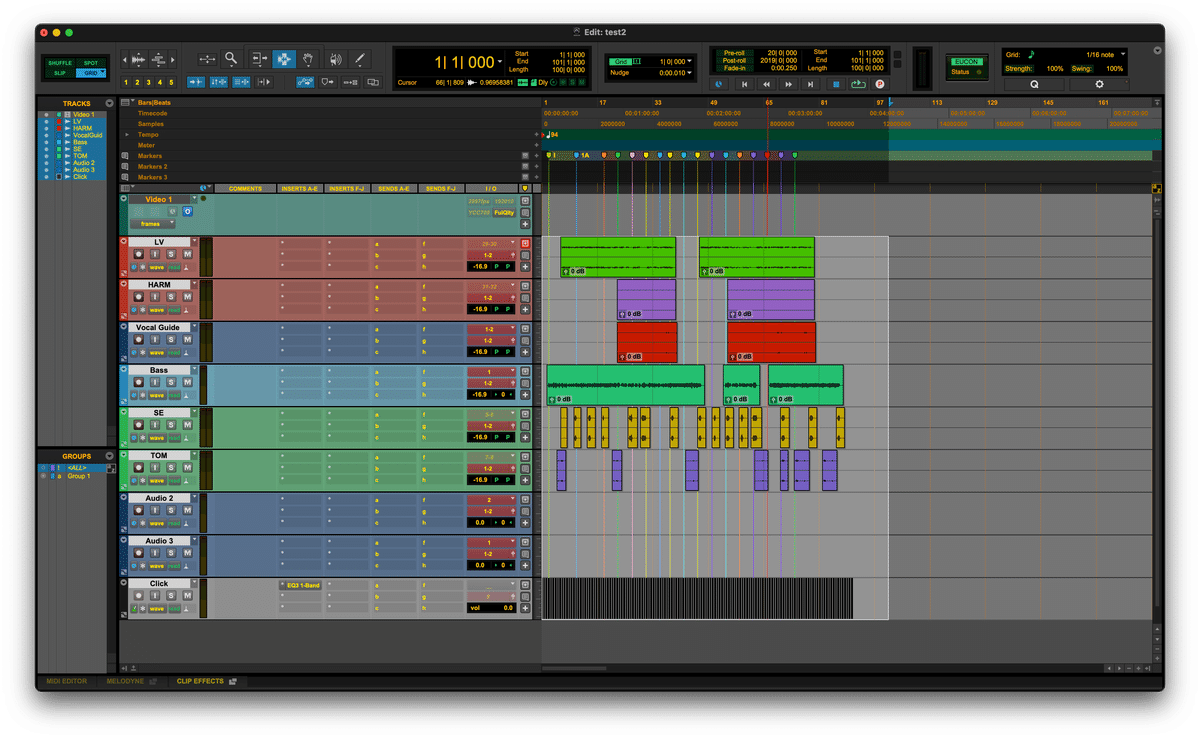
Task: Enable SPOT edit mode
Action: [90, 63]
